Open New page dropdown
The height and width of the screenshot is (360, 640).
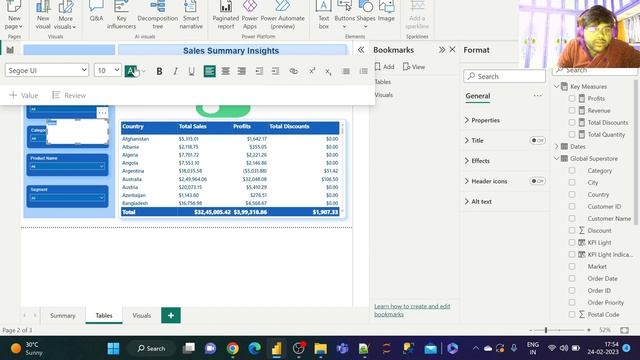click(x=14, y=15)
